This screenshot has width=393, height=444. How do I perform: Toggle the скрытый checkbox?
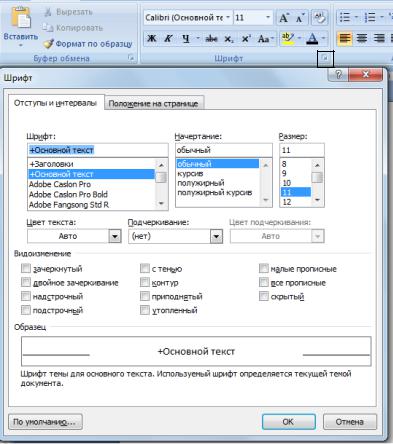(x=264, y=296)
